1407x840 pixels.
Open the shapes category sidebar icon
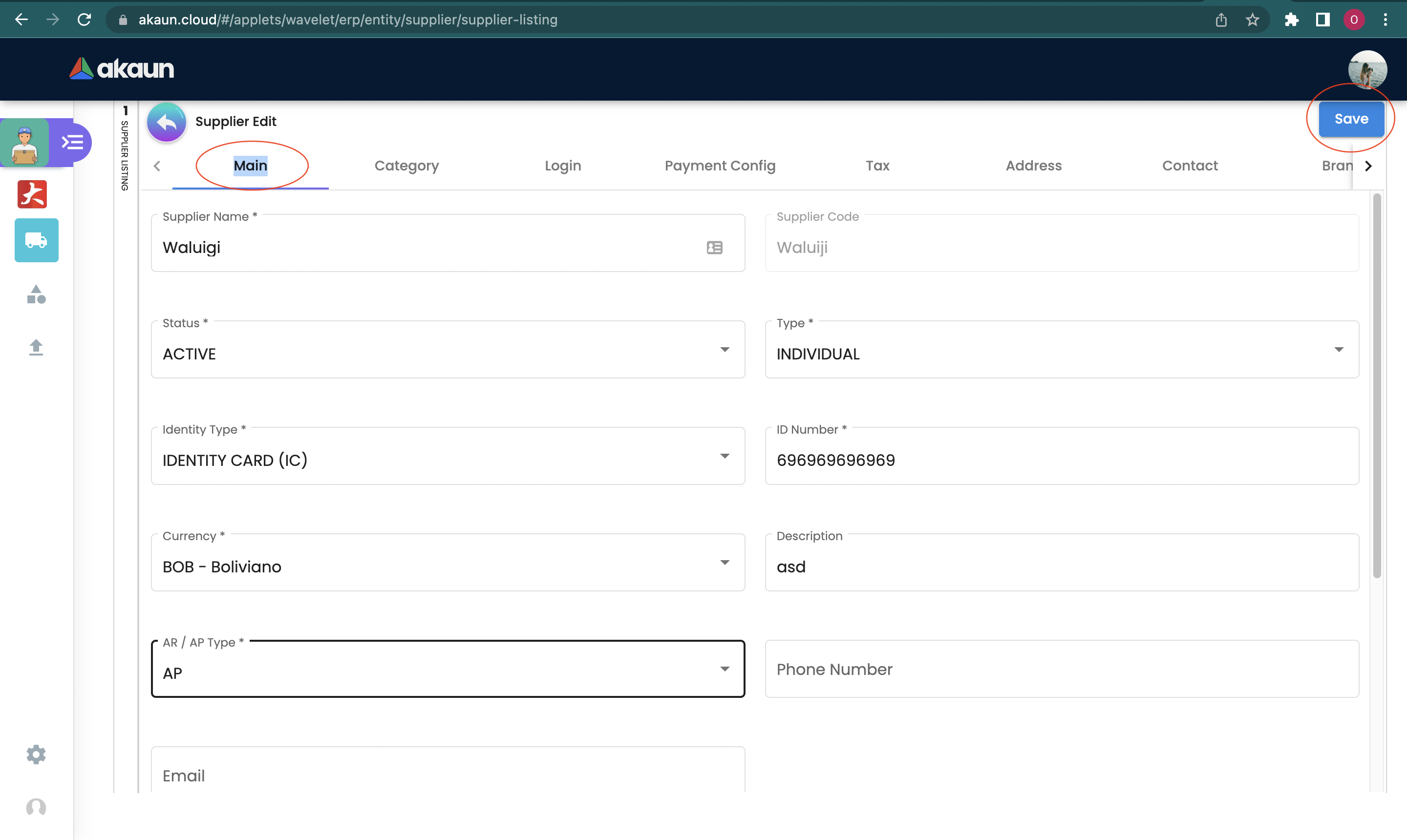click(36, 294)
